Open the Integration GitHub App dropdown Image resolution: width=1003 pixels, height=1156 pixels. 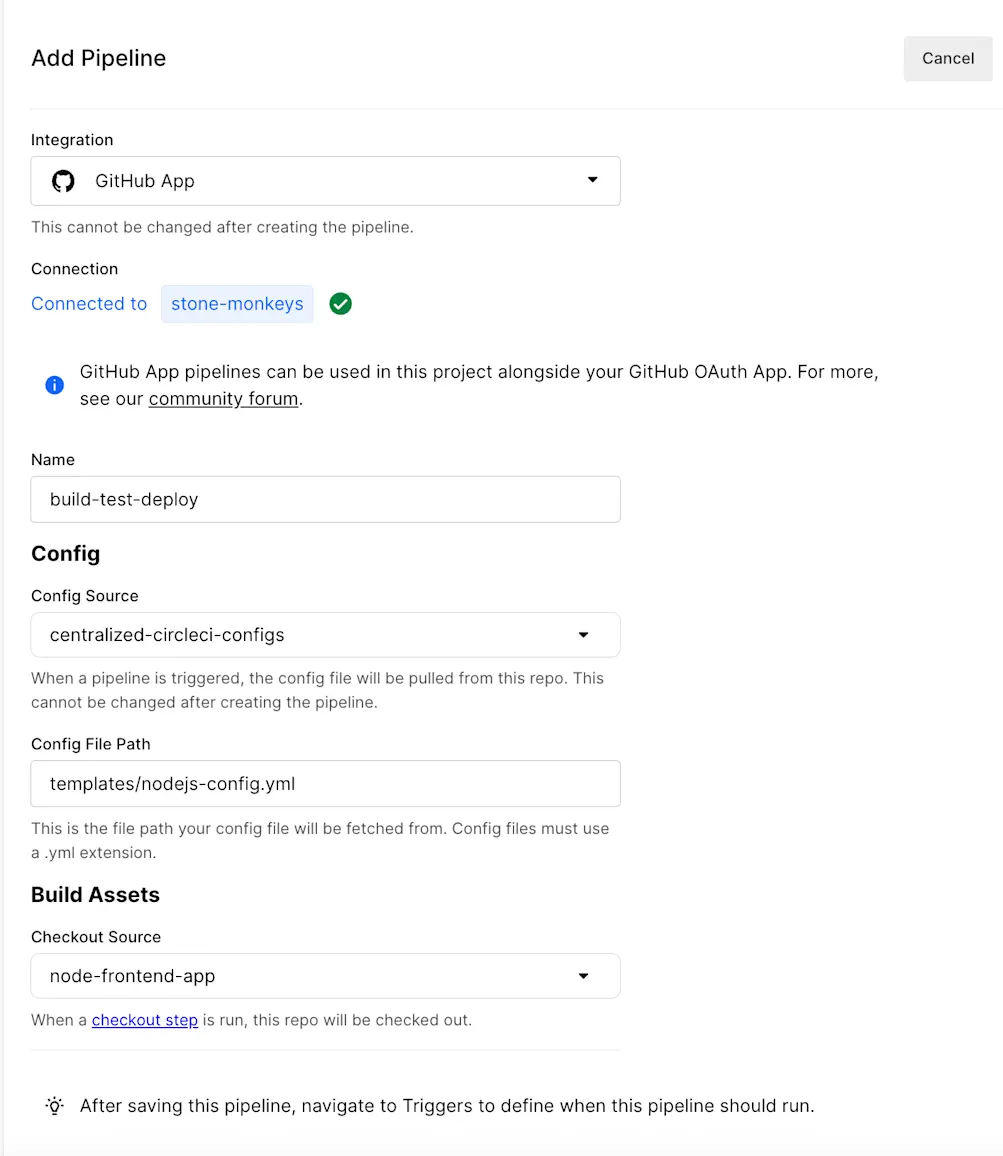[x=325, y=181]
